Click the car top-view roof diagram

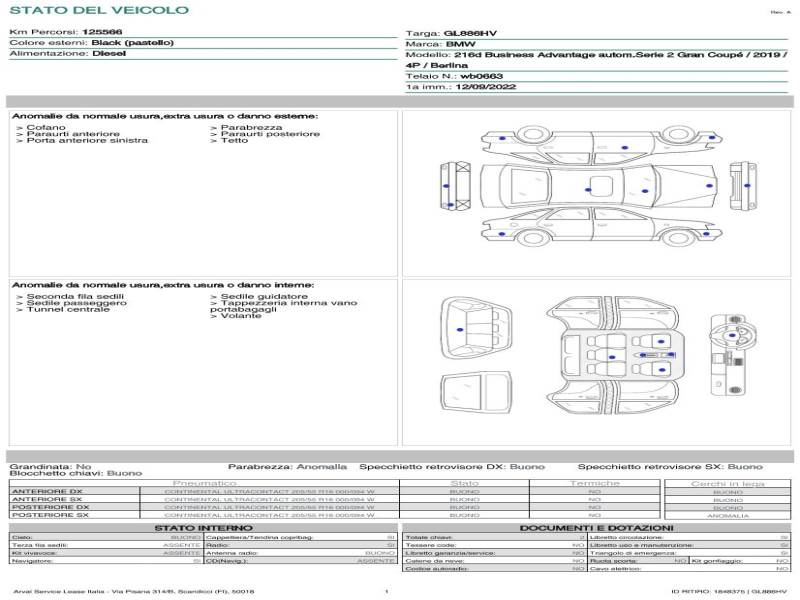[x=599, y=187]
